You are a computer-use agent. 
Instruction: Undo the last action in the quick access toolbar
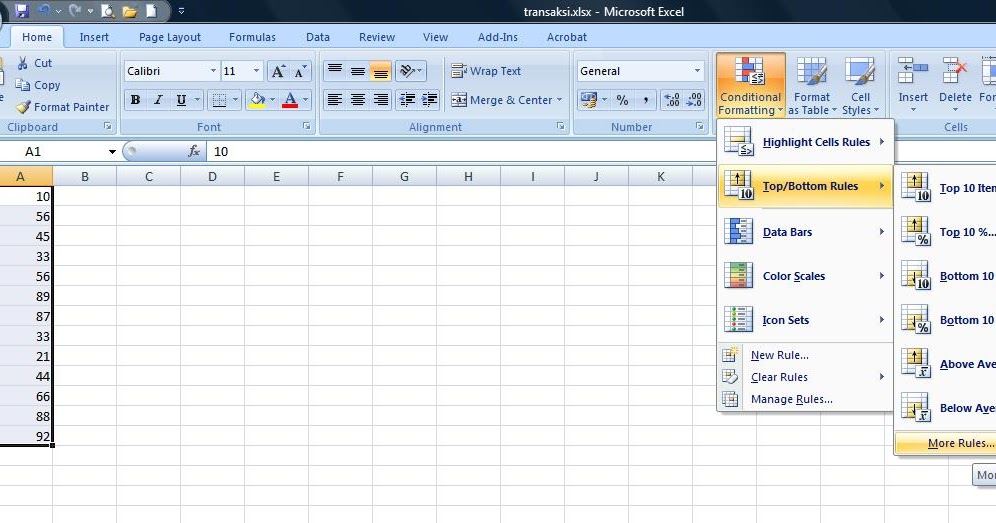(x=44, y=11)
